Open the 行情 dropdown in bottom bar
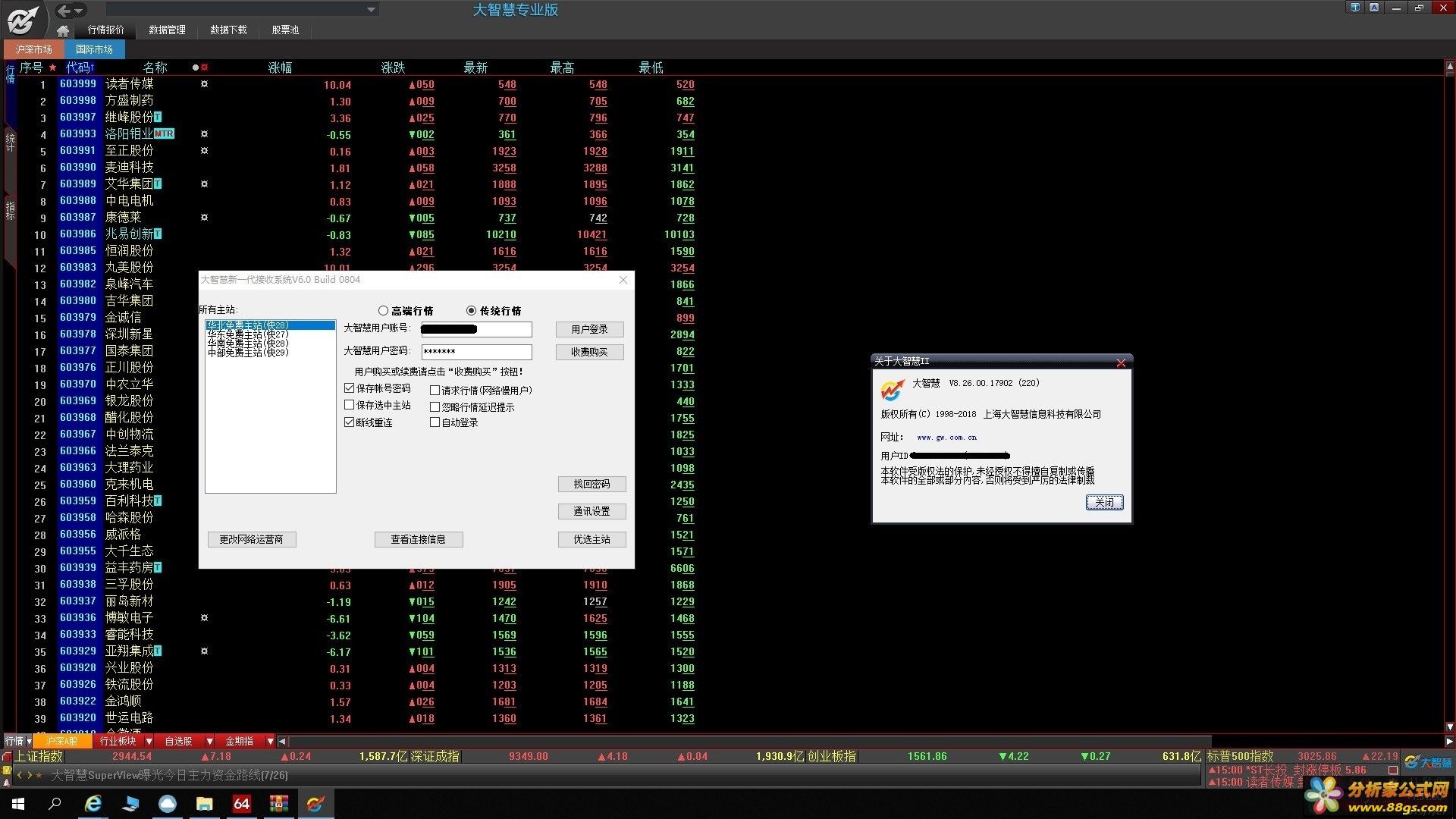The image size is (1456, 819). tap(29, 741)
